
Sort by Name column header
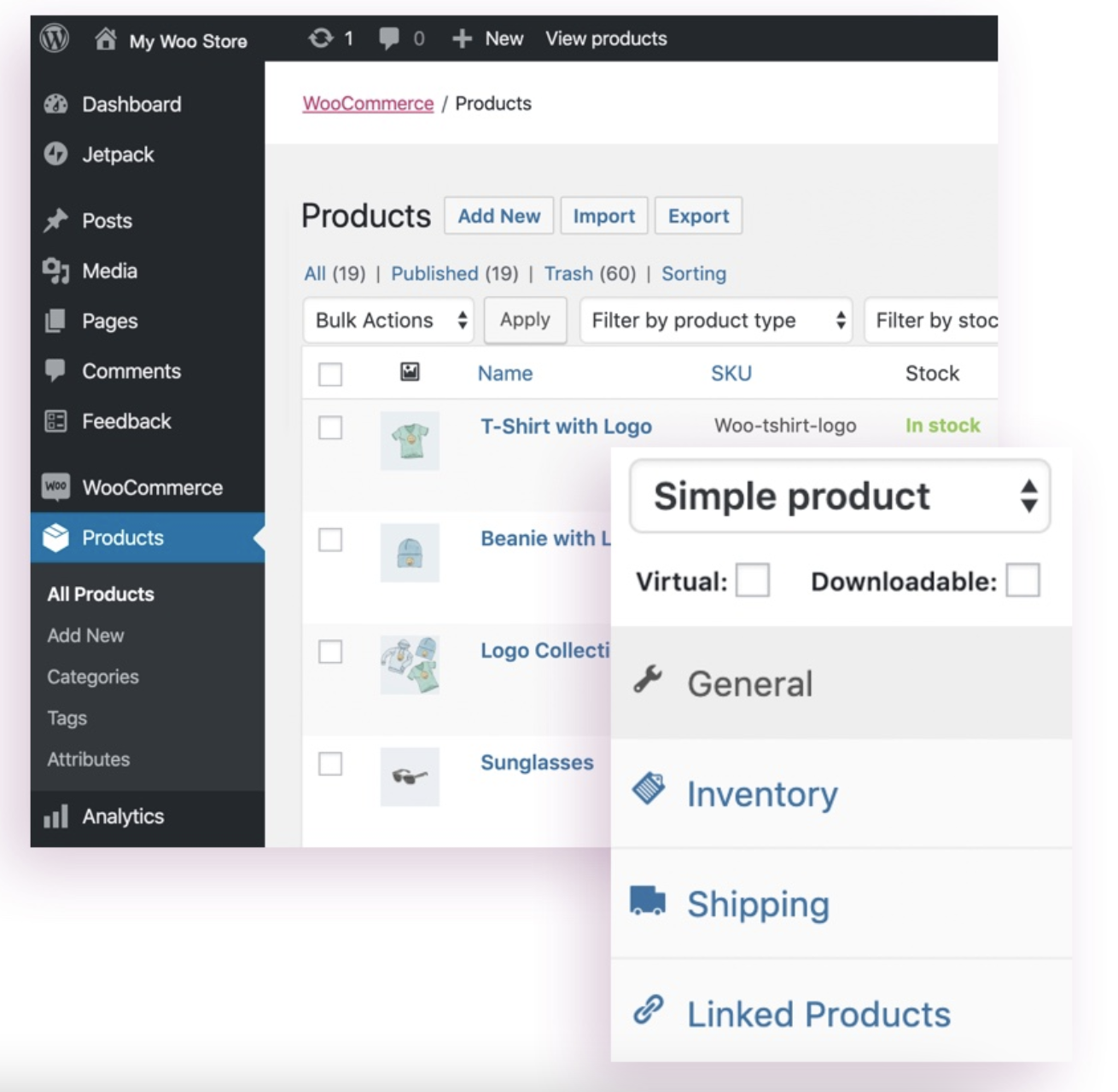505,373
